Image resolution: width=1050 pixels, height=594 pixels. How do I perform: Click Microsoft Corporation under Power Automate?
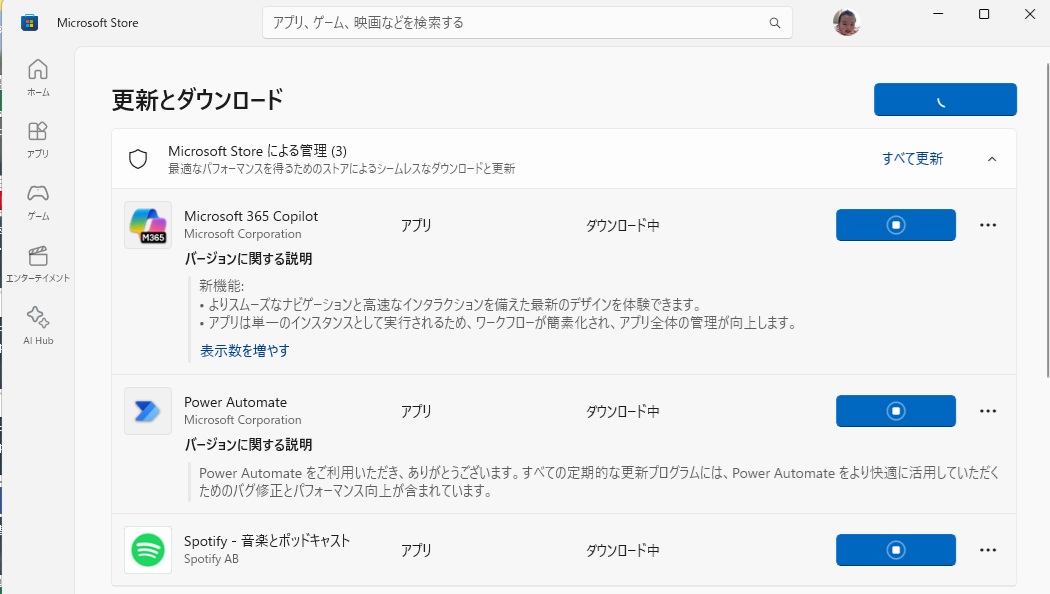[x=242, y=420]
